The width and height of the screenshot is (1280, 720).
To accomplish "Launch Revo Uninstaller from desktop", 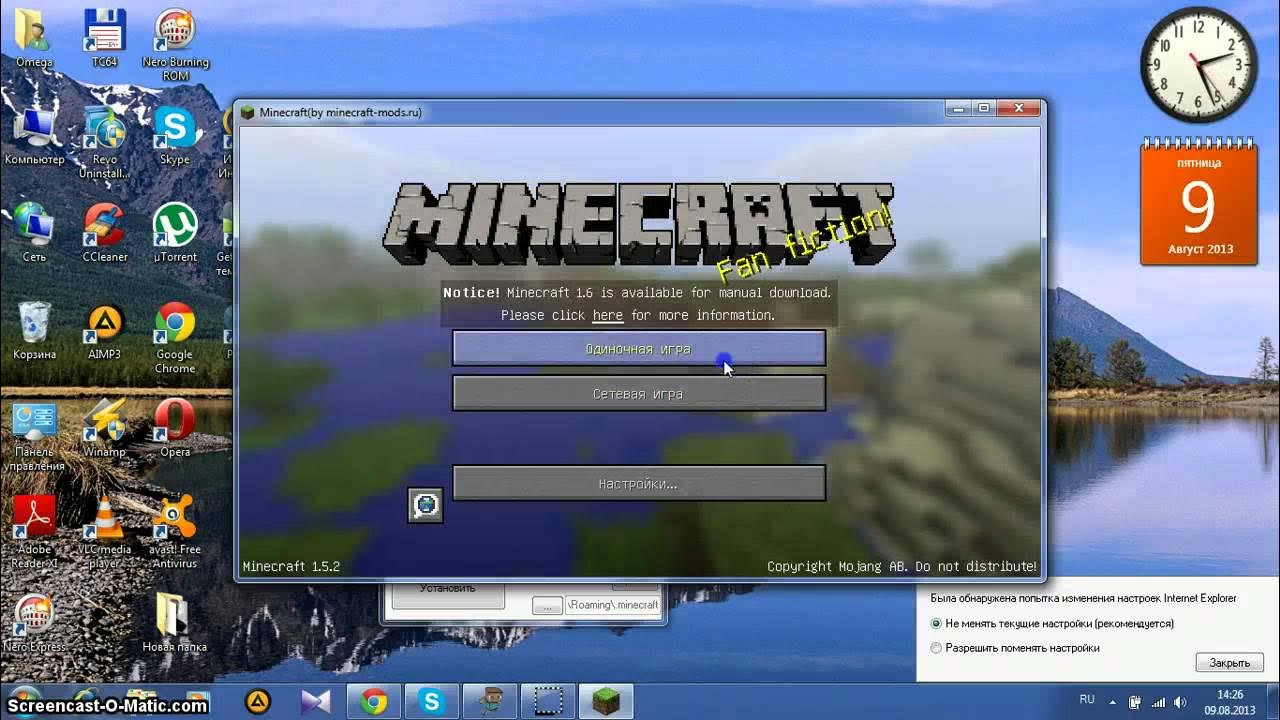I will (104, 142).
